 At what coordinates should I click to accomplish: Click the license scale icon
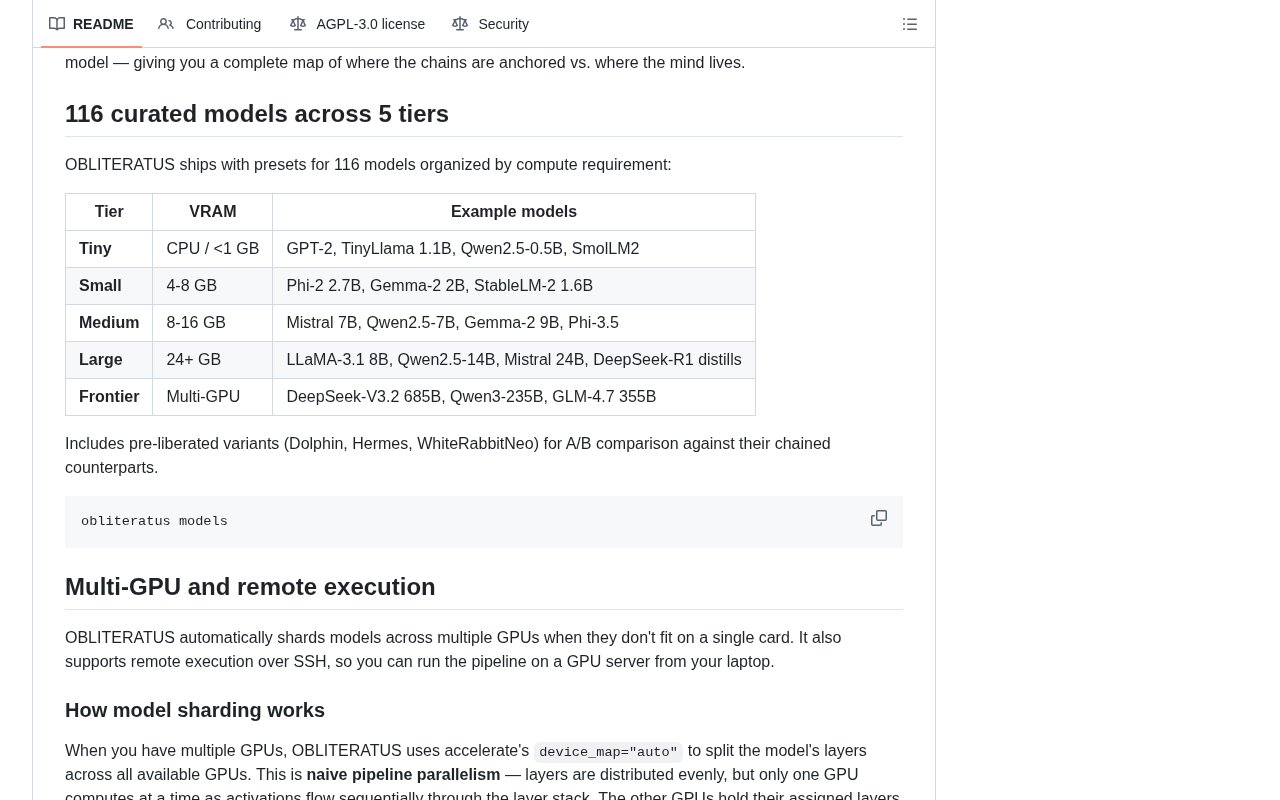298,24
